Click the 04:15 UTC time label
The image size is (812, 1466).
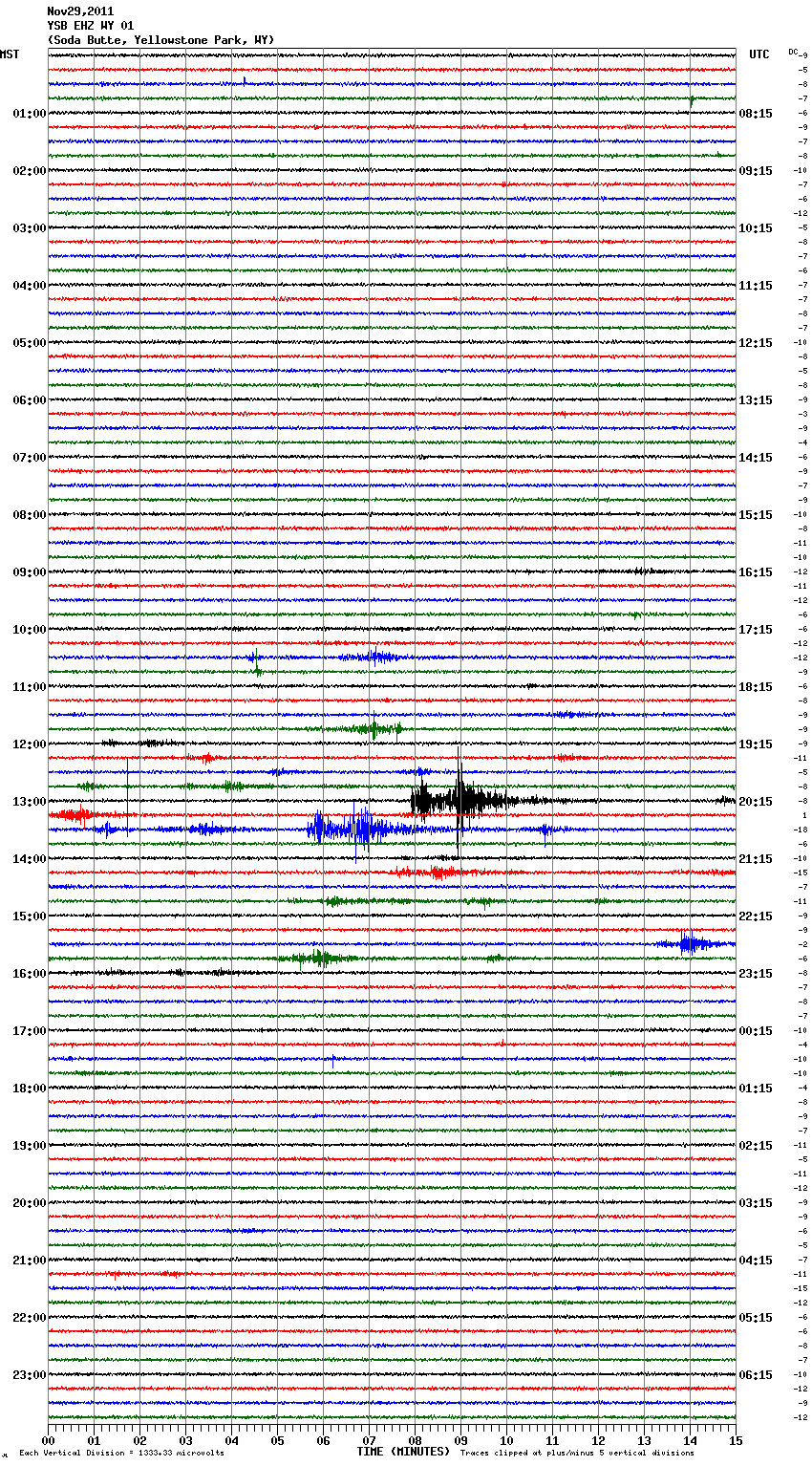coord(756,1261)
